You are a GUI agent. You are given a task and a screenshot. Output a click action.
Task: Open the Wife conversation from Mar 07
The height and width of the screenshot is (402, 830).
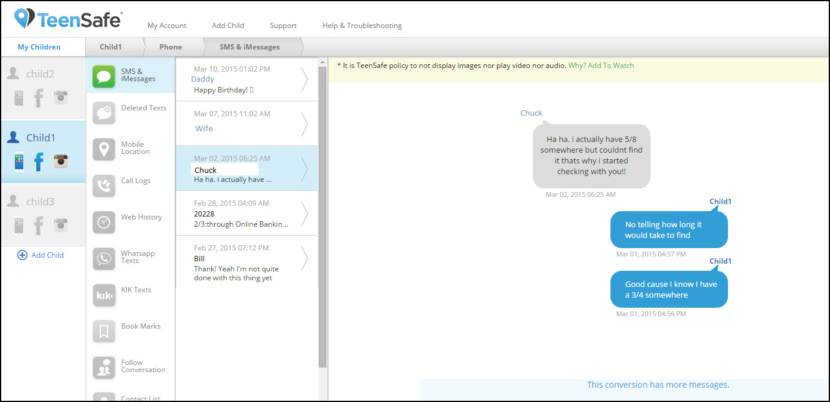click(247, 123)
